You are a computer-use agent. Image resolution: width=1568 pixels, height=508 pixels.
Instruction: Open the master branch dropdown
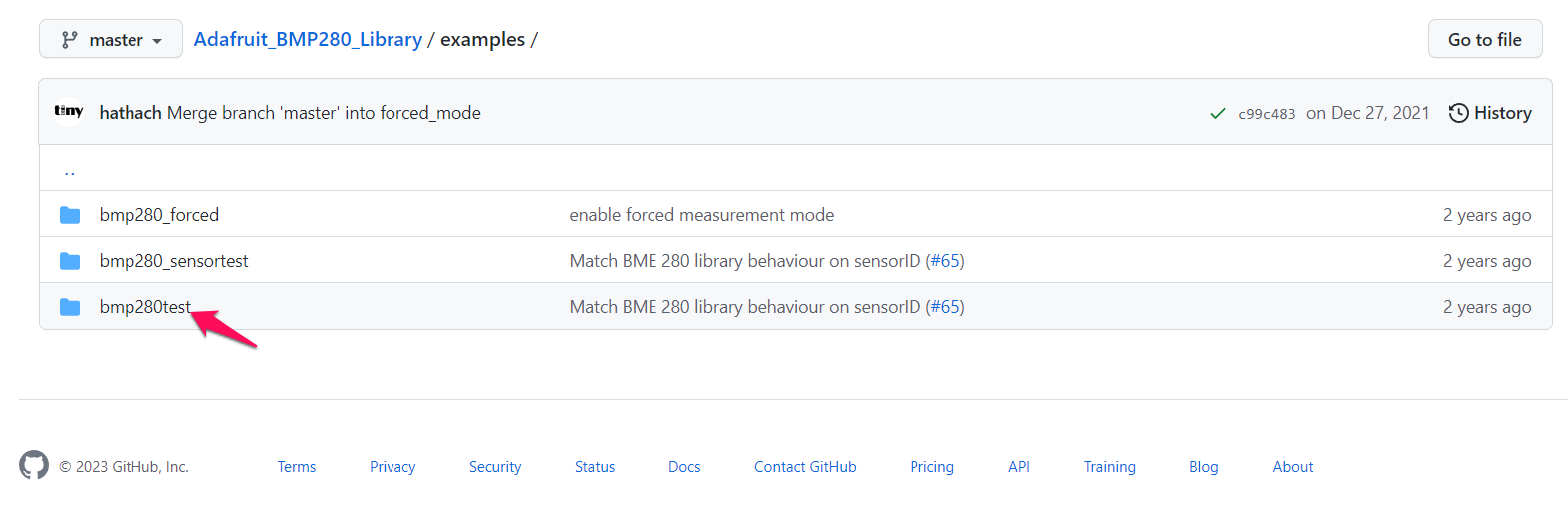pos(111,40)
